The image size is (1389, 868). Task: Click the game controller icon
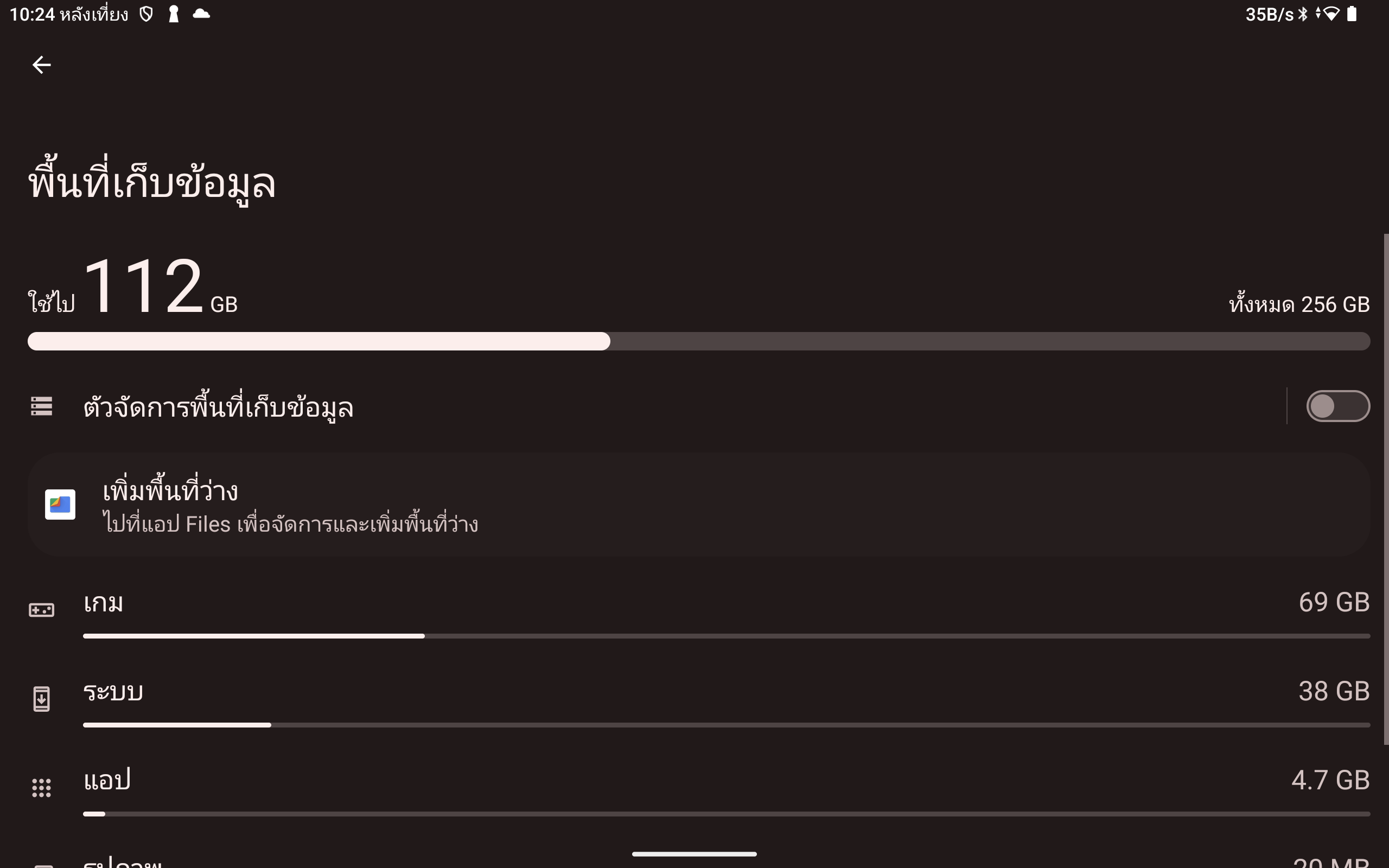click(41, 610)
